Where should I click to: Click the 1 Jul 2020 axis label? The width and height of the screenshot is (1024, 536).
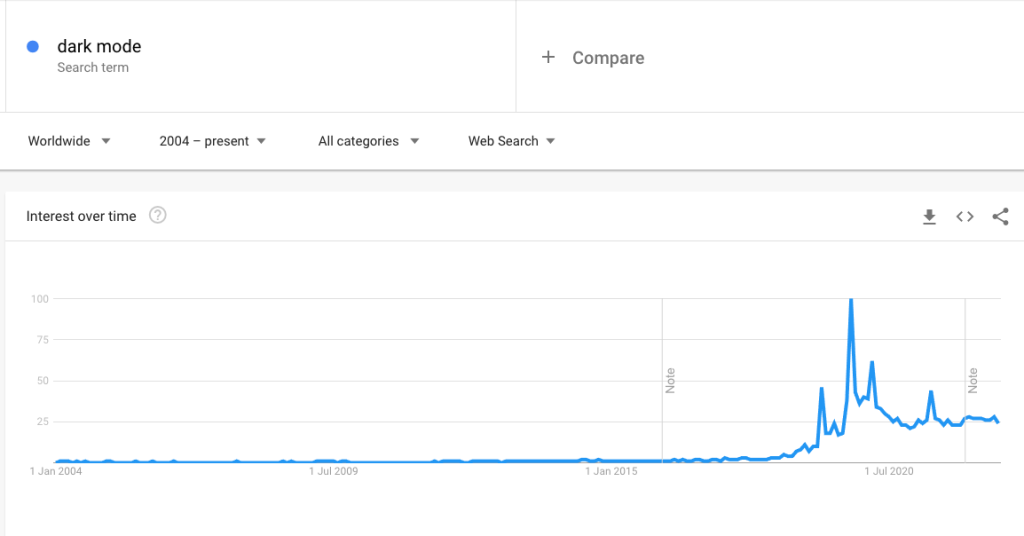pos(889,470)
